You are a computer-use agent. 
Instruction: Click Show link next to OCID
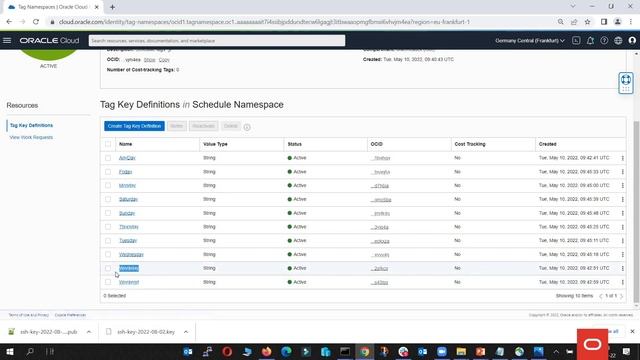coord(149,60)
